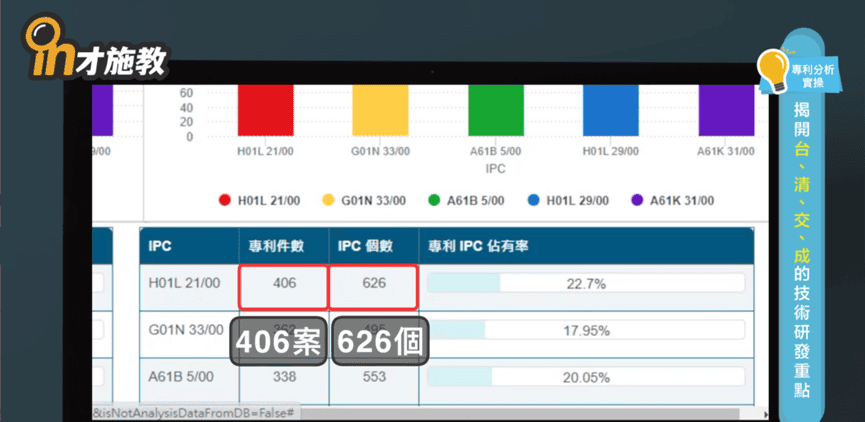Click the 22.7% share progress bar
Screen dimensions: 865x422
[585, 284]
